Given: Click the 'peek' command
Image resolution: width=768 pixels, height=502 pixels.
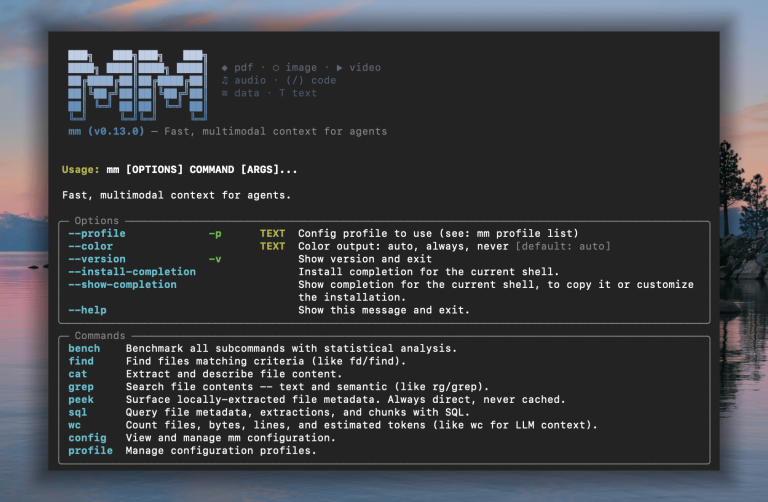Looking at the screenshot, I should pyautogui.click(x=81, y=399).
